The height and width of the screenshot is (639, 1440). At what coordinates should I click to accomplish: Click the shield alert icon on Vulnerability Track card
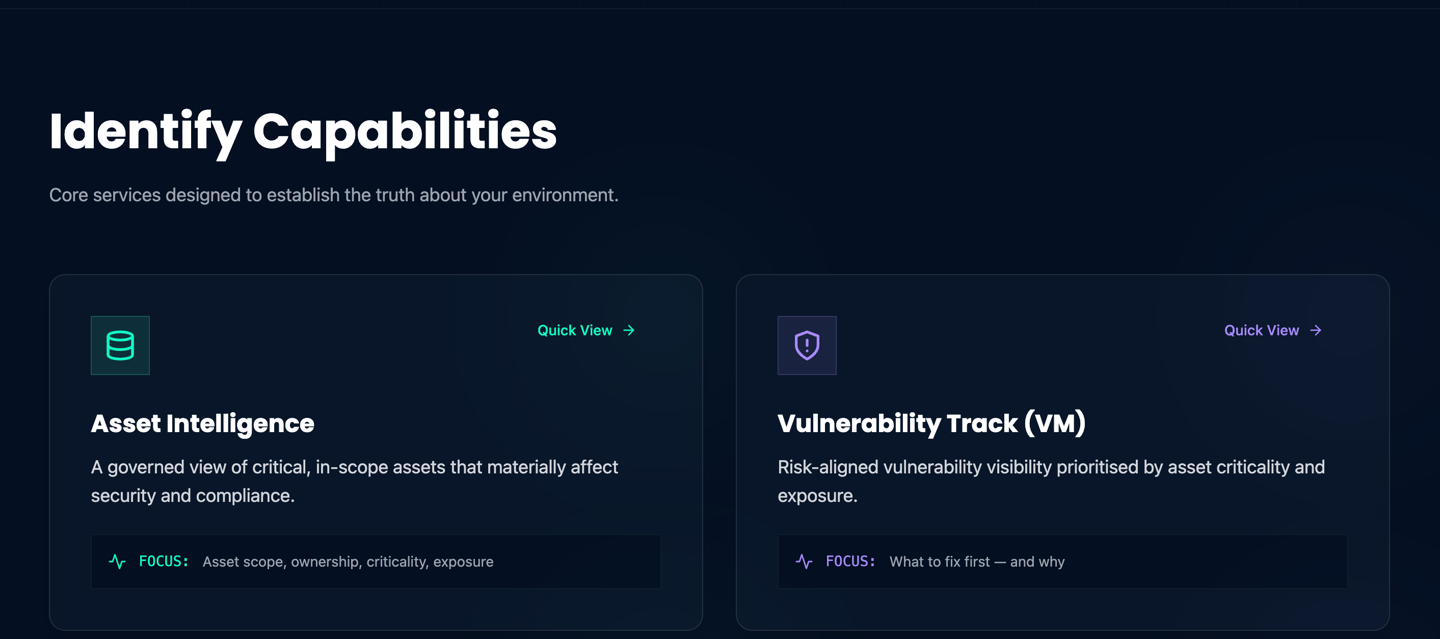pos(807,345)
